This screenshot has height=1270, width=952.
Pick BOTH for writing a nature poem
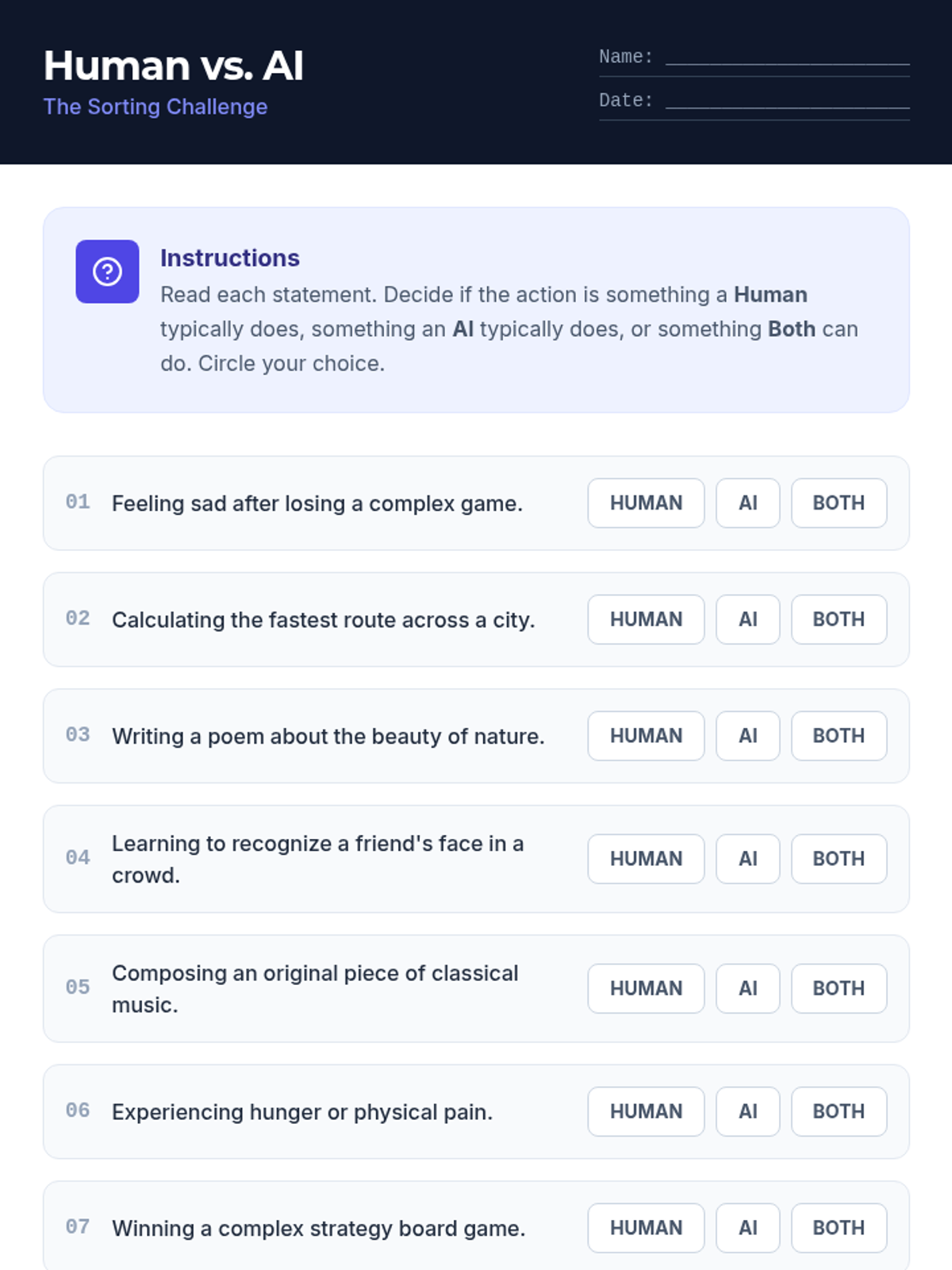(839, 737)
